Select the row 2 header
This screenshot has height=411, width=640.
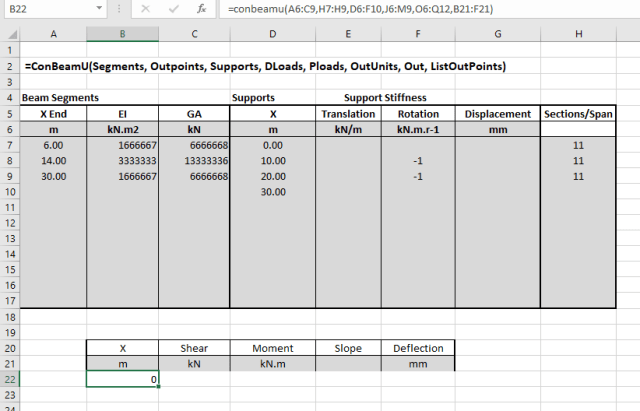click(9, 66)
